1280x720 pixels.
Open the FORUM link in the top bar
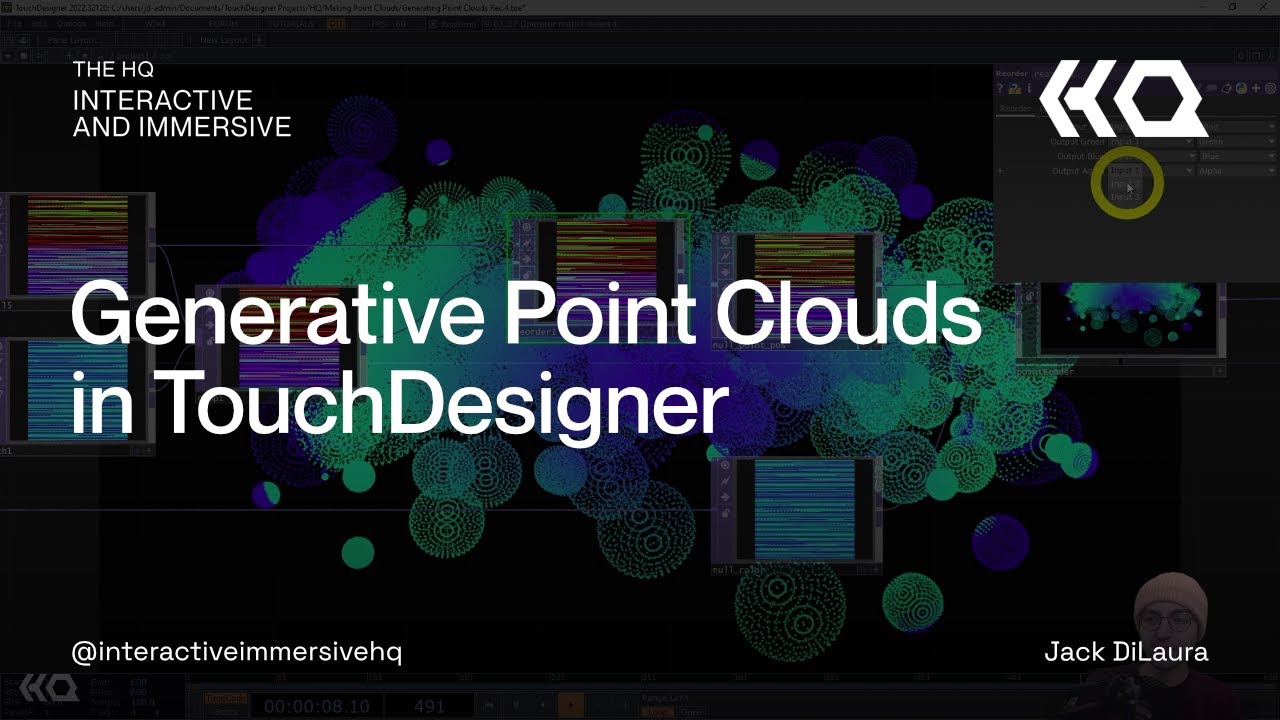click(223, 23)
